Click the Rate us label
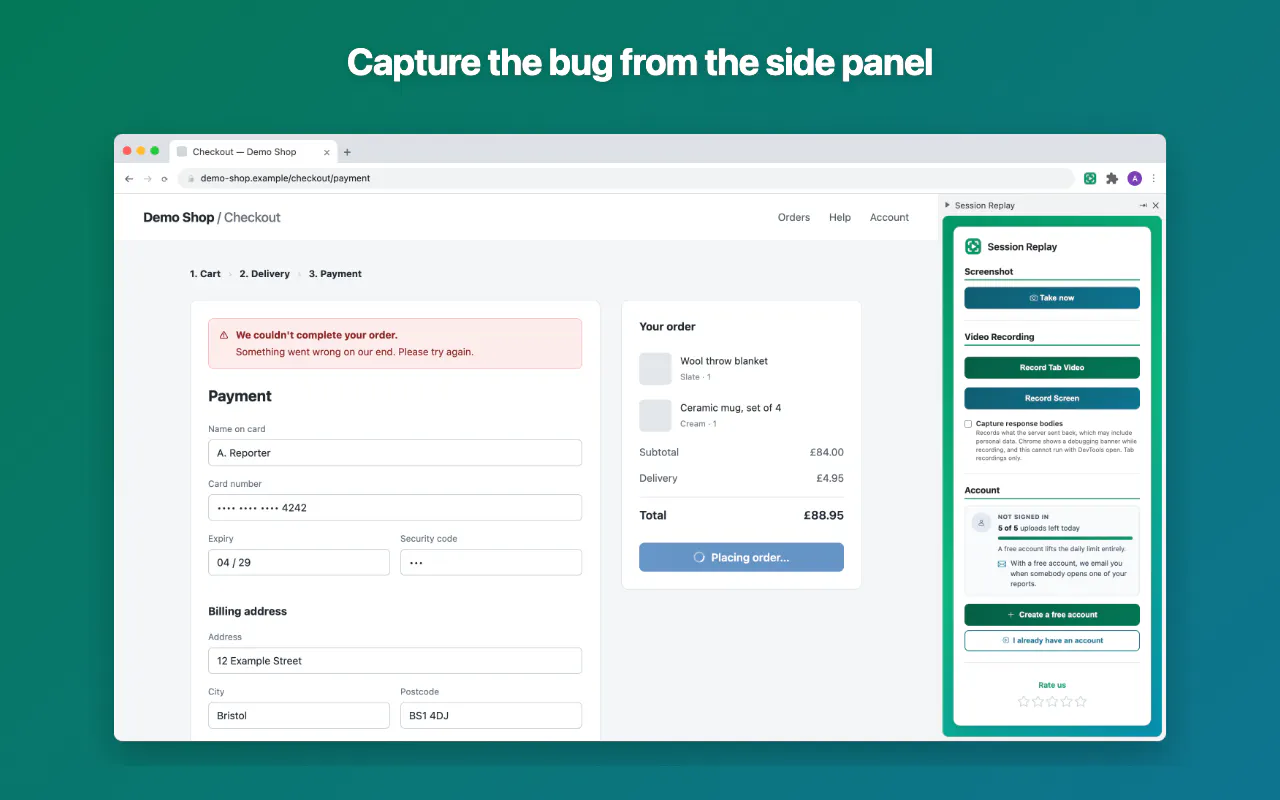The height and width of the screenshot is (800, 1280). pyautogui.click(x=1052, y=685)
